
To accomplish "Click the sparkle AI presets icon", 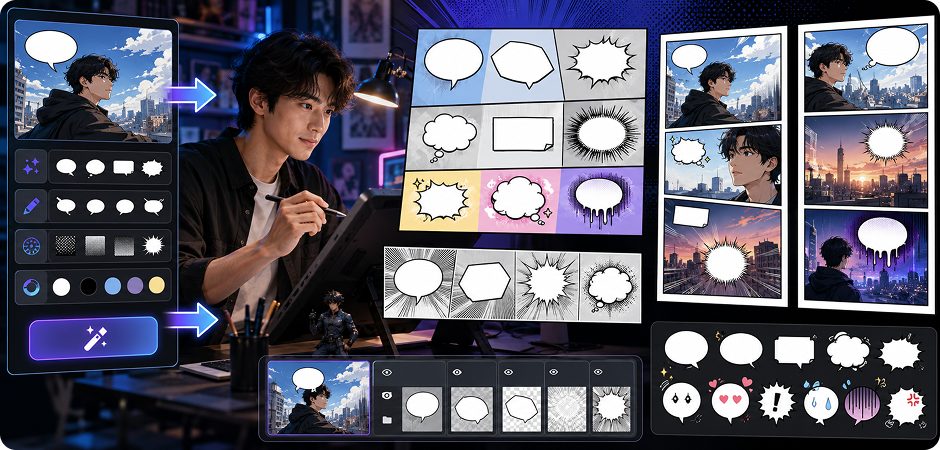I will pyautogui.click(x=30, y=167).
